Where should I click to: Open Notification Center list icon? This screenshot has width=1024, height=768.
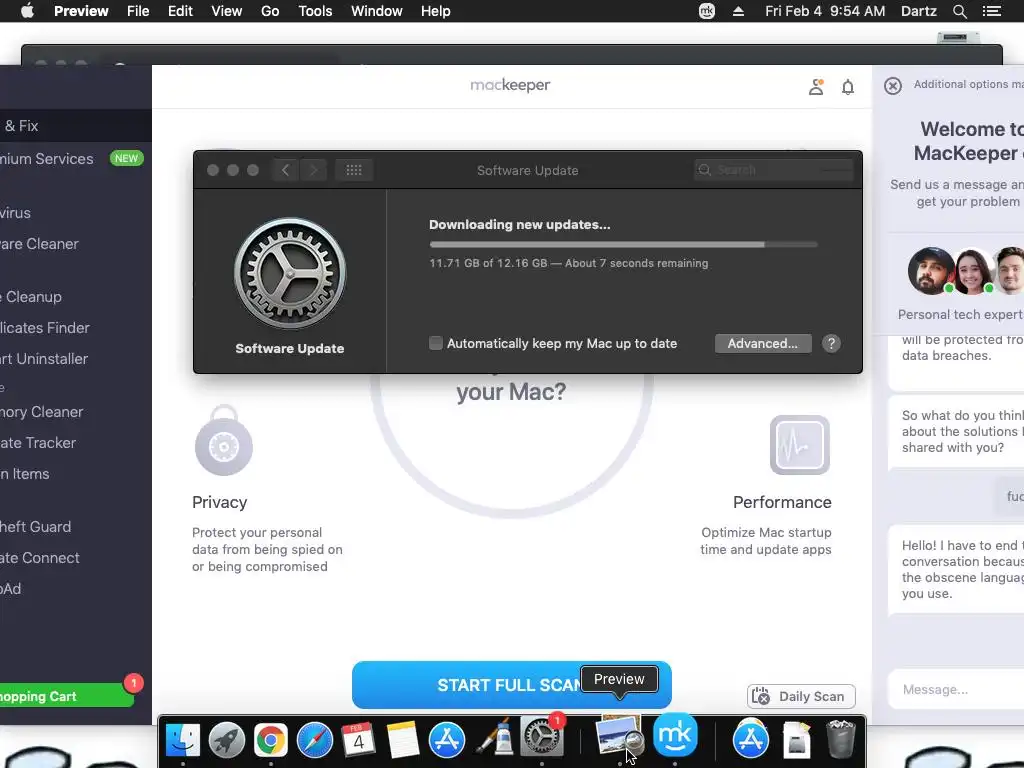[991, 11]
